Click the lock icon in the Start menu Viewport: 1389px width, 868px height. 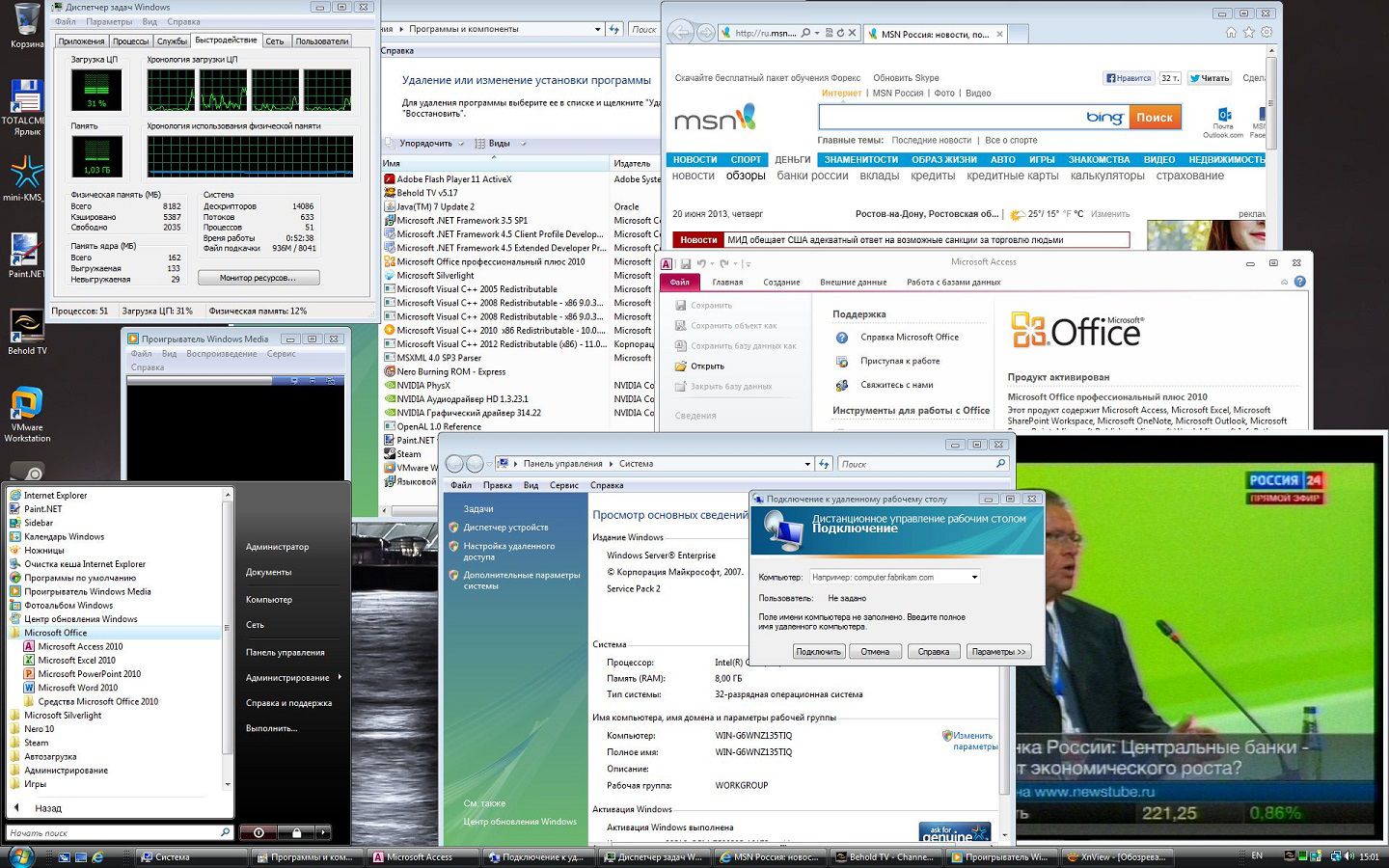click(x=297, y=832)
